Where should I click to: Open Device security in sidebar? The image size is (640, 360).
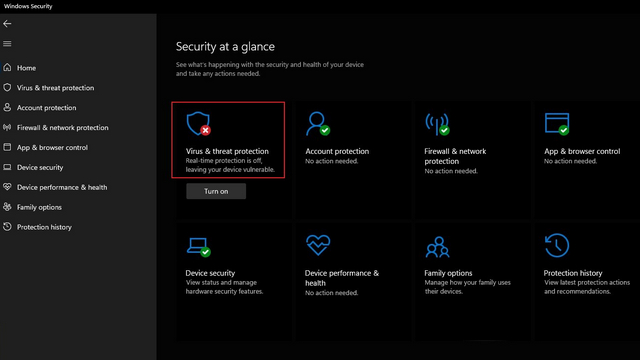pos(40,167)
